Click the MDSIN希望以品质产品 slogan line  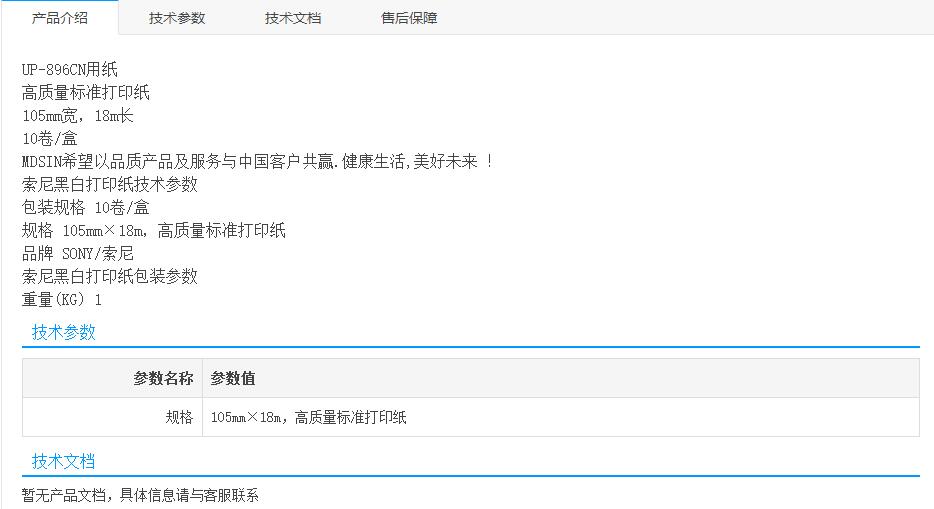[x=257, y=162]
